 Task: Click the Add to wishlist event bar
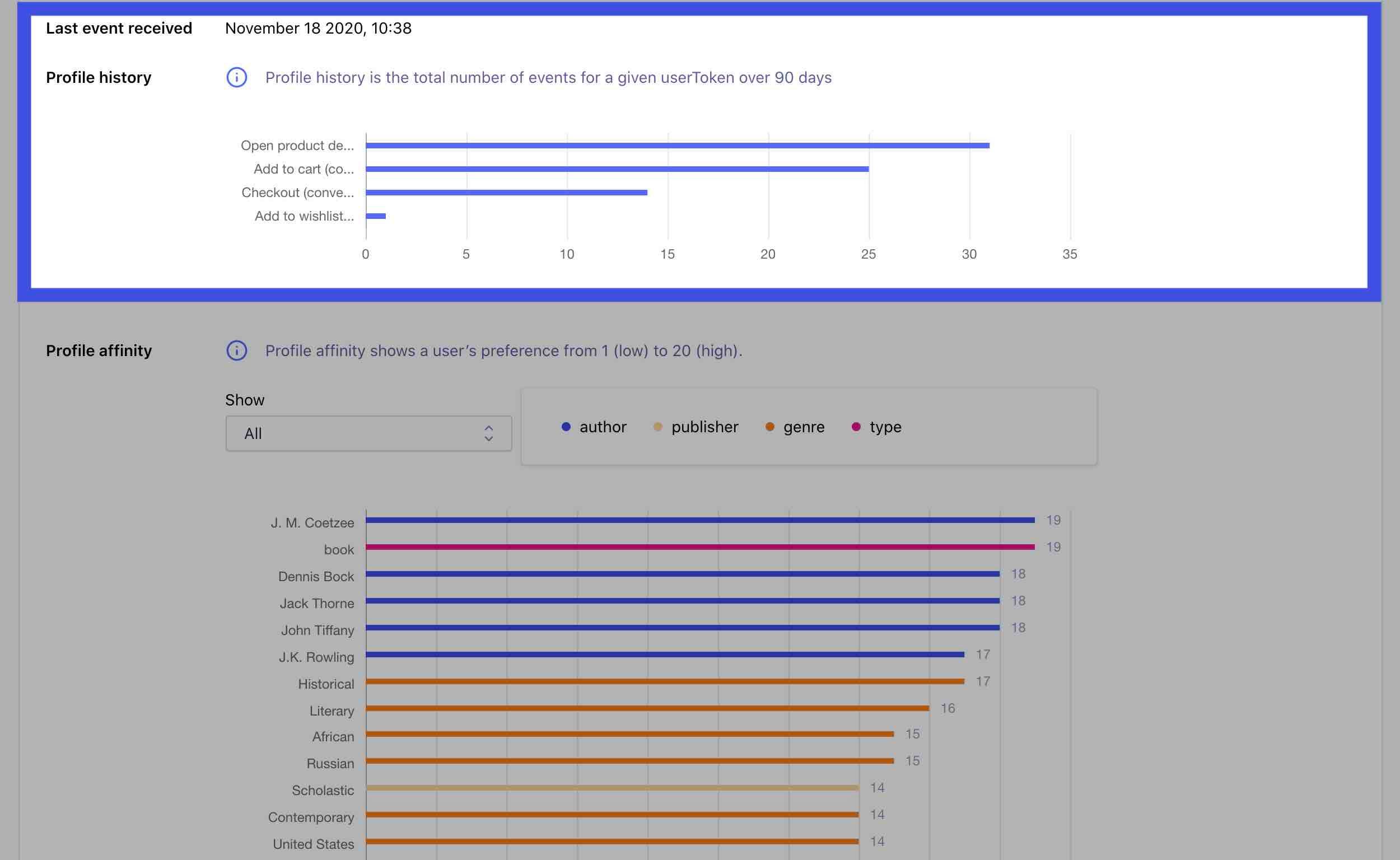(376, 216)
